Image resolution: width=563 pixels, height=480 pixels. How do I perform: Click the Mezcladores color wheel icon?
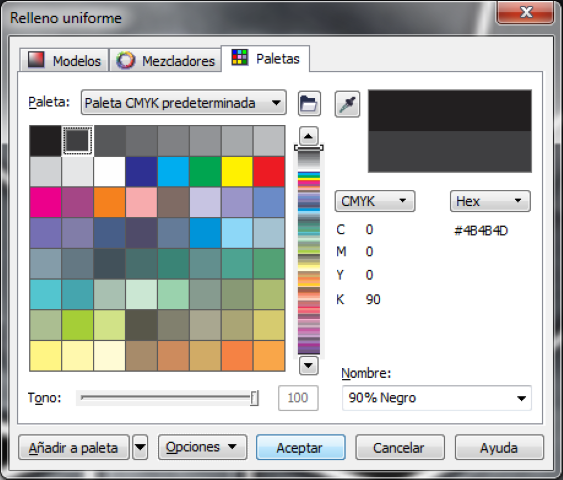pos(126,60)
